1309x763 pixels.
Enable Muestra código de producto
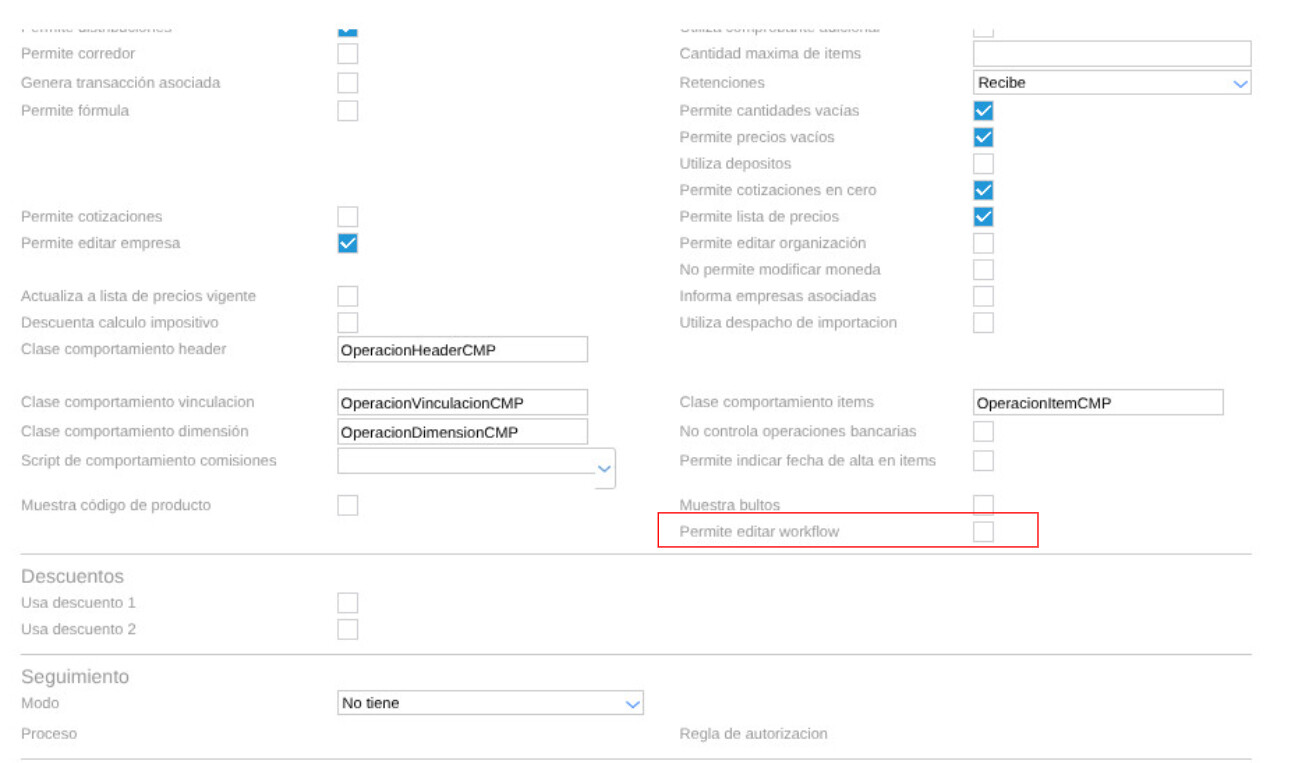click(x=347, y=506)
